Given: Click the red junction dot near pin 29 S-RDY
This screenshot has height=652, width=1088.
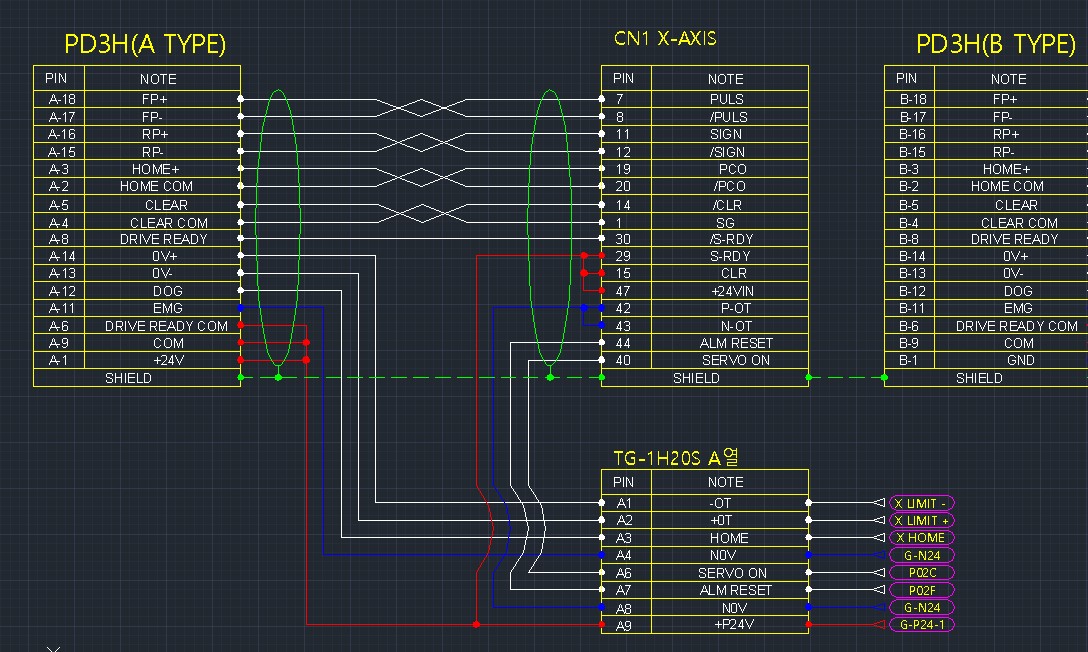Looking at the screenshot, I should [585, 256].
